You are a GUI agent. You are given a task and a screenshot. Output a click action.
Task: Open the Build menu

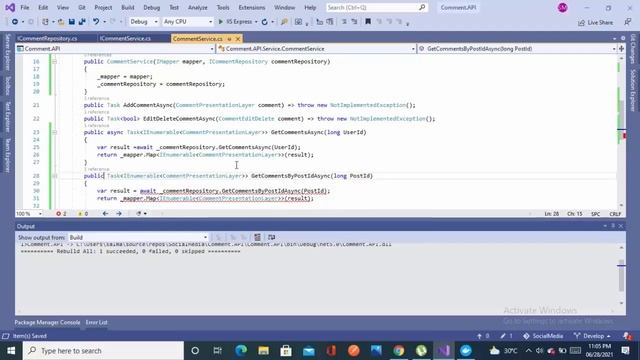pos(128,7)
